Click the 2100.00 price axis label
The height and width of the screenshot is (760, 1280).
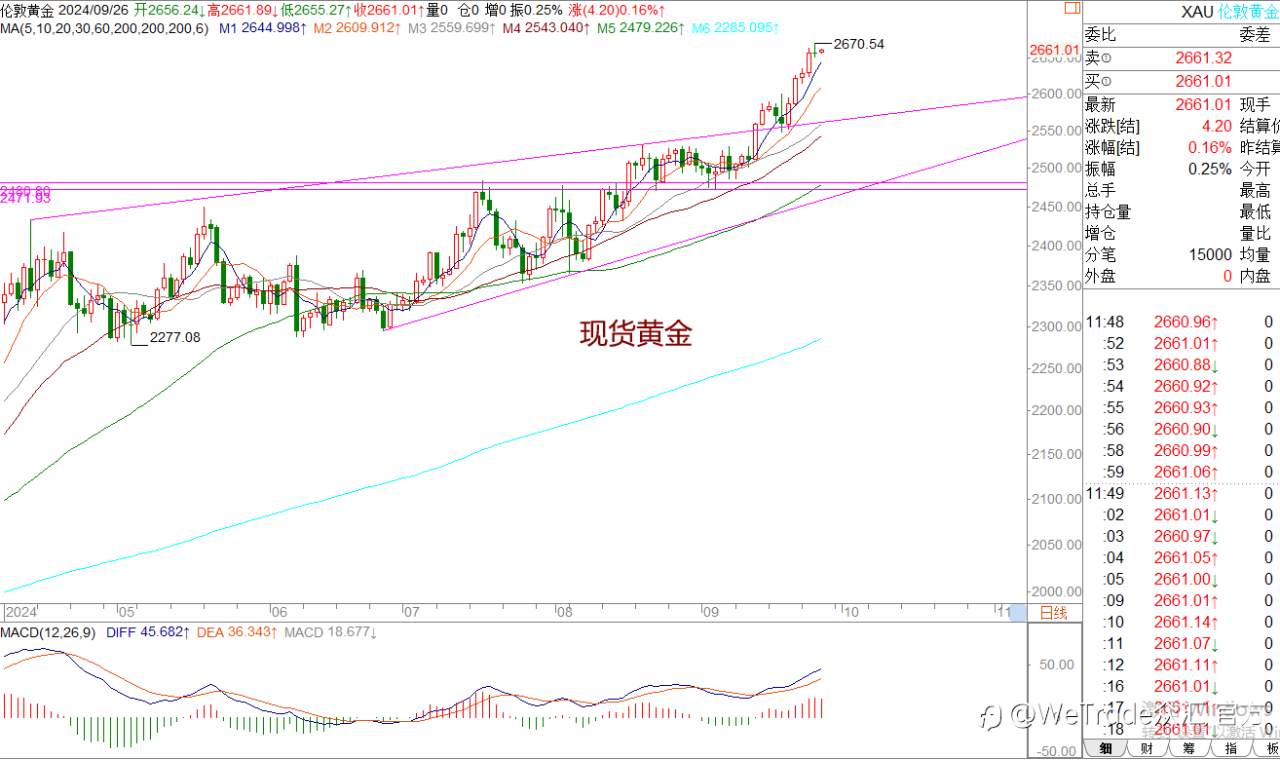click(x=1055, y=499)
